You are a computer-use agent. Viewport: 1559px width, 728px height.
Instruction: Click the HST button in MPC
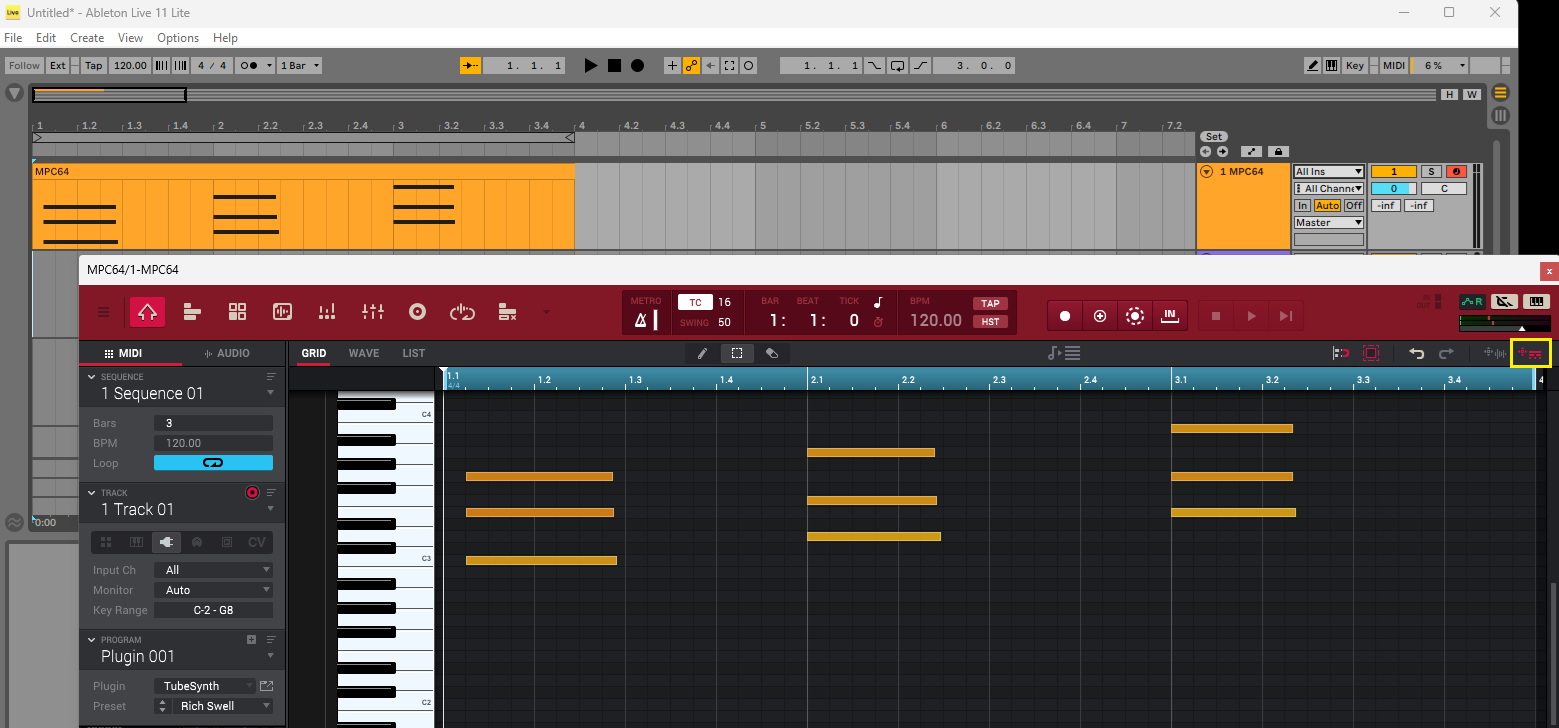990,322
